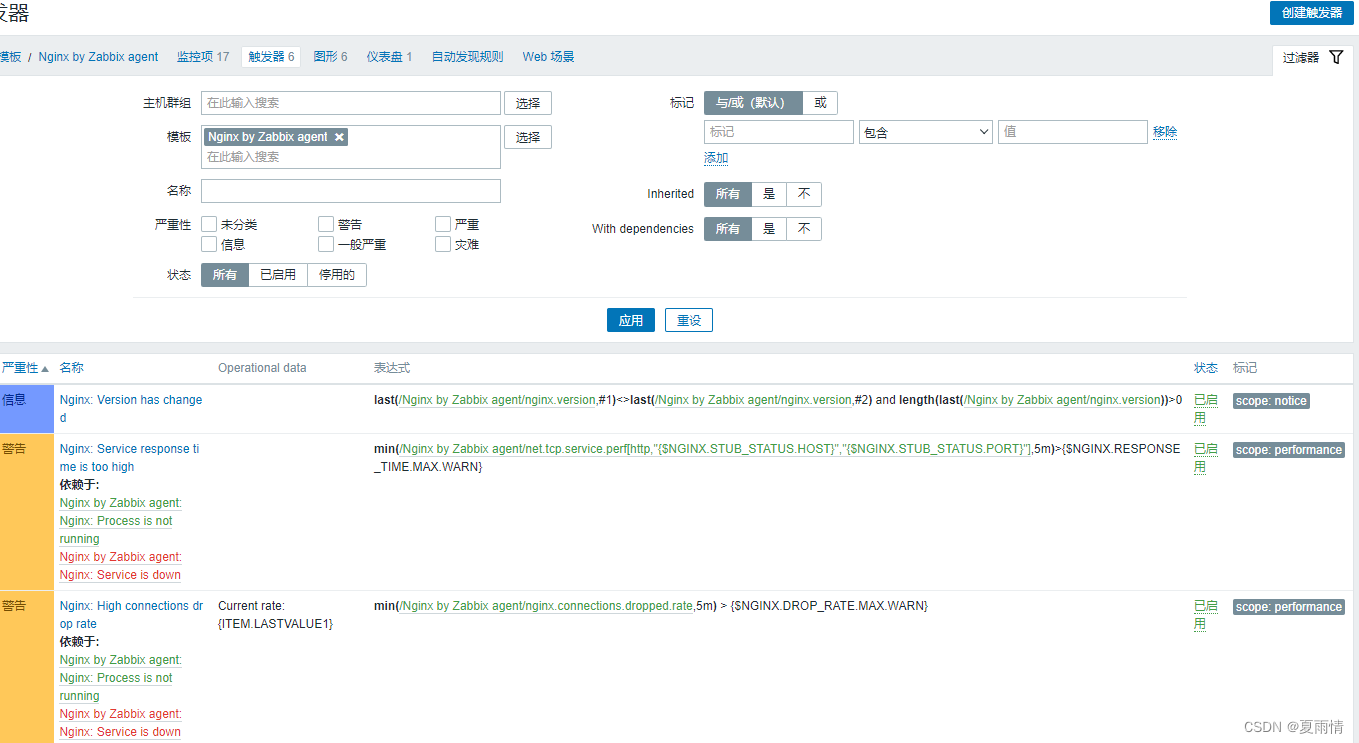Toggle 已启用 status of High connections drop rate
The height and width of the screenshot is (743, 1359).
[x=1206, y=615]
